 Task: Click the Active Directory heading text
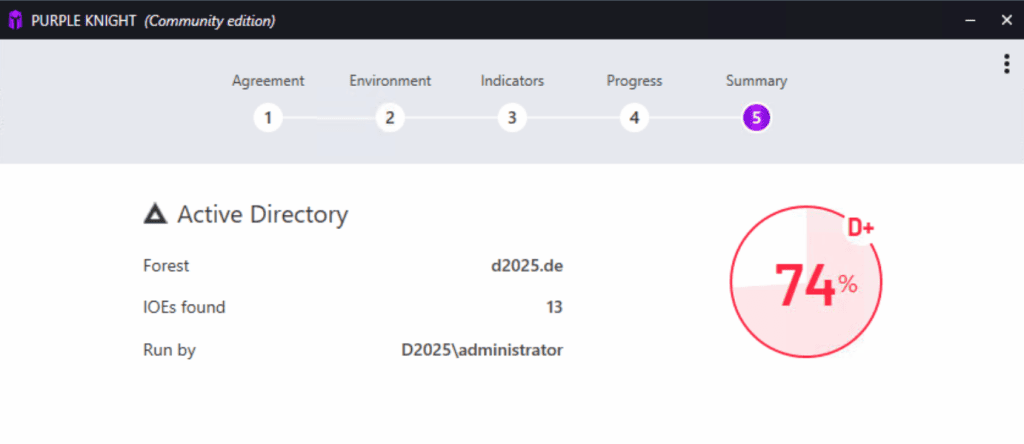pos(262,214)
